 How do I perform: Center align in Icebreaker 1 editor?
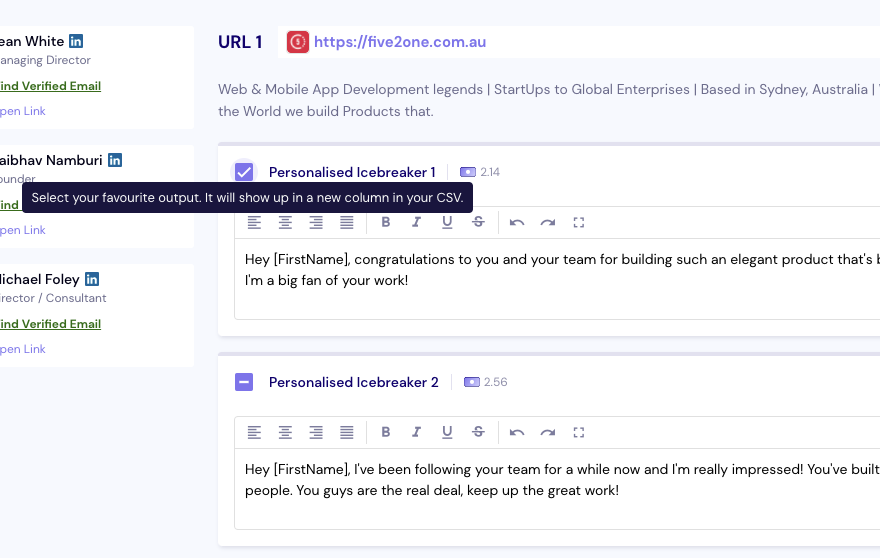pyautogui.click(x=285, y=222)
